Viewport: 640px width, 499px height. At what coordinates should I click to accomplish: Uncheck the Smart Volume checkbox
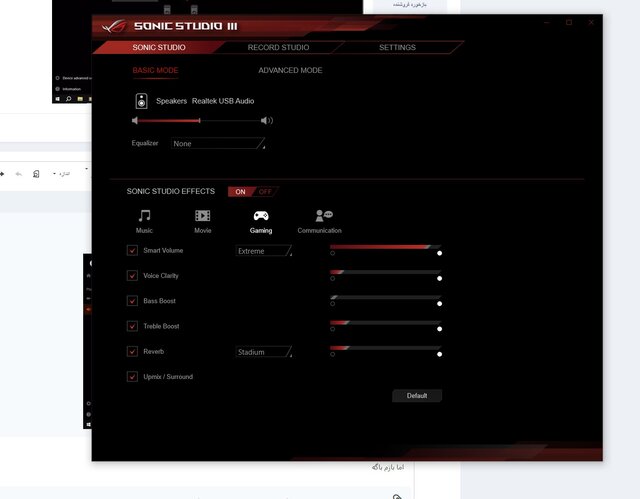pos(132,250)
